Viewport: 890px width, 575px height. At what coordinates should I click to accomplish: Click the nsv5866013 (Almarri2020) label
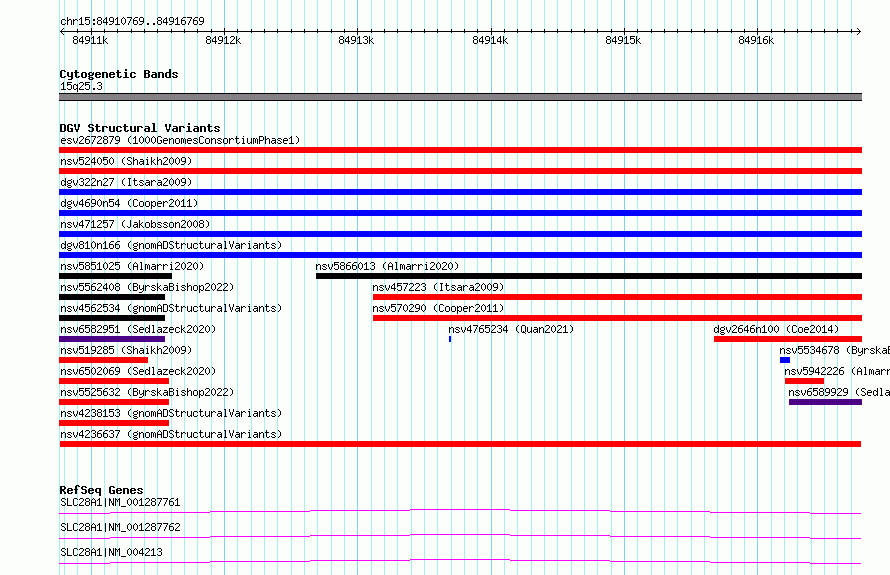pos(387,266)
